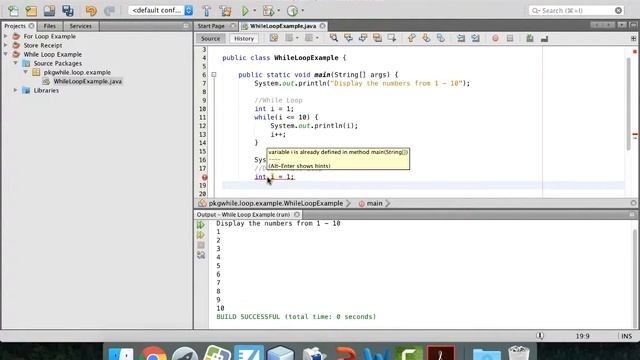Clear the search field with X button
This screenshot has width=640, height=360.
(618, 10)
